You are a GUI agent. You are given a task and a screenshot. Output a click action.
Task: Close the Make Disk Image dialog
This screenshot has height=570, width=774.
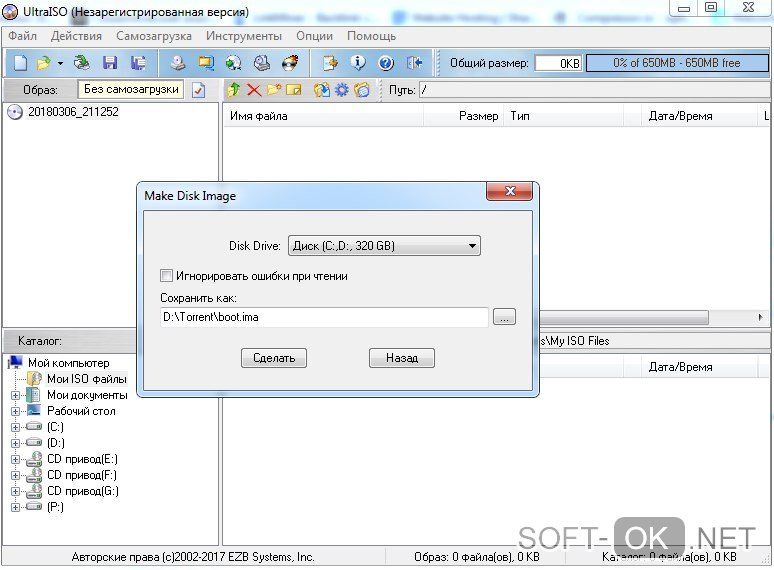(509, 191)
